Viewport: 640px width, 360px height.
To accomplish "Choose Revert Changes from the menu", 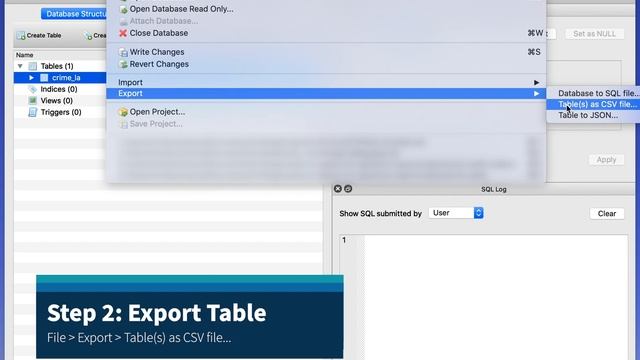I will click(x=159, y=64).
